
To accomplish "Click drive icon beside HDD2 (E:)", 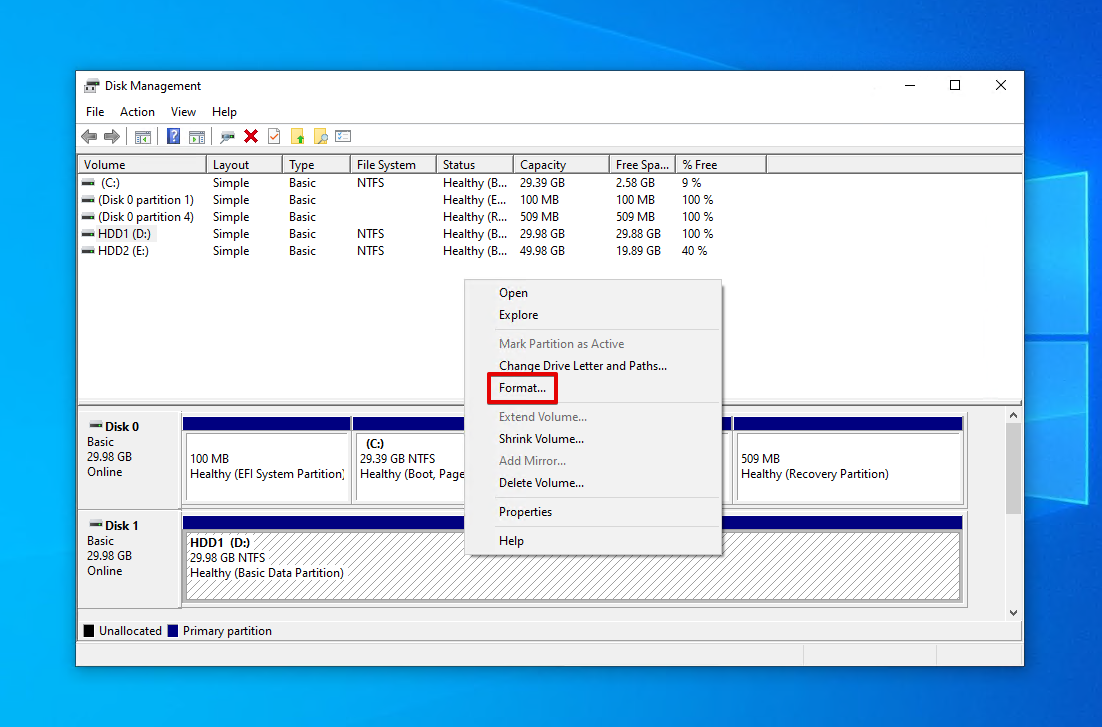I will click(x=88, y=251).
